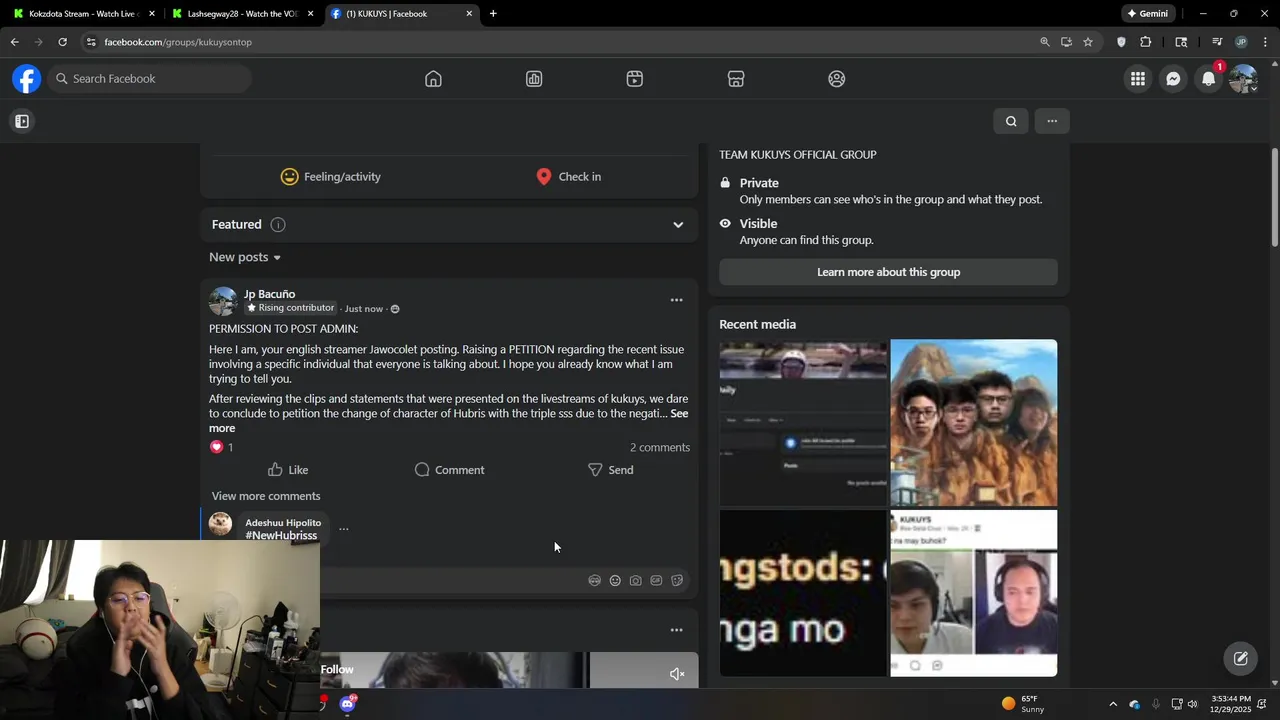Open browser zoom magnifier icon
This screenshot has width=1280, height=720.
coord(1045,42)
